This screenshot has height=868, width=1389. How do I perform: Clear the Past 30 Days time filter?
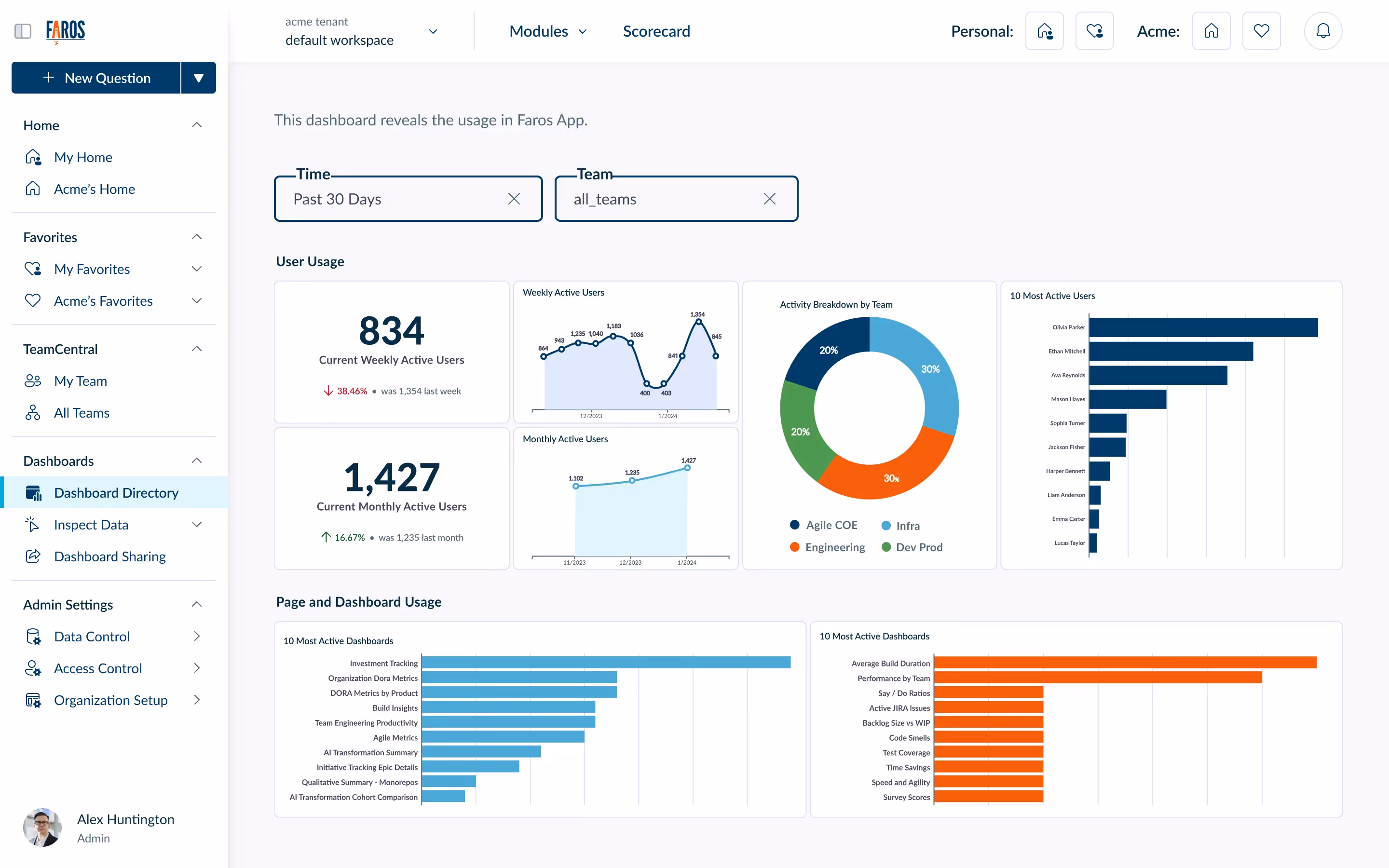[514, 199]
